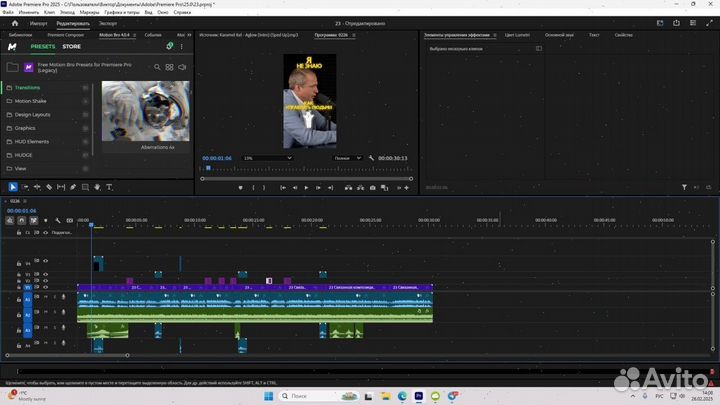Open timeline display settings wrench
This screenshot has height=405, width=720.
click(57, 220)
